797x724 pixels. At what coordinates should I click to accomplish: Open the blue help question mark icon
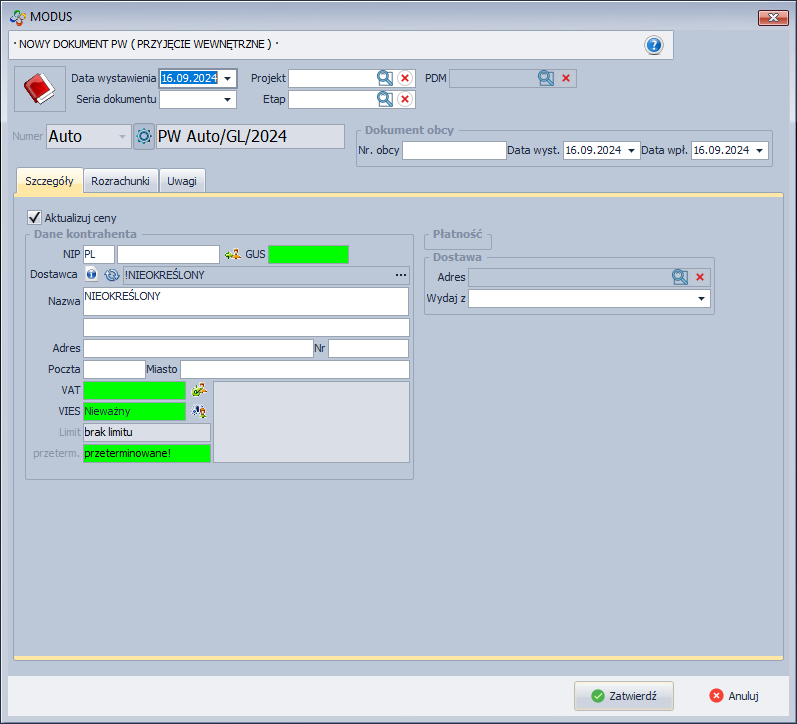click(654, 45)
